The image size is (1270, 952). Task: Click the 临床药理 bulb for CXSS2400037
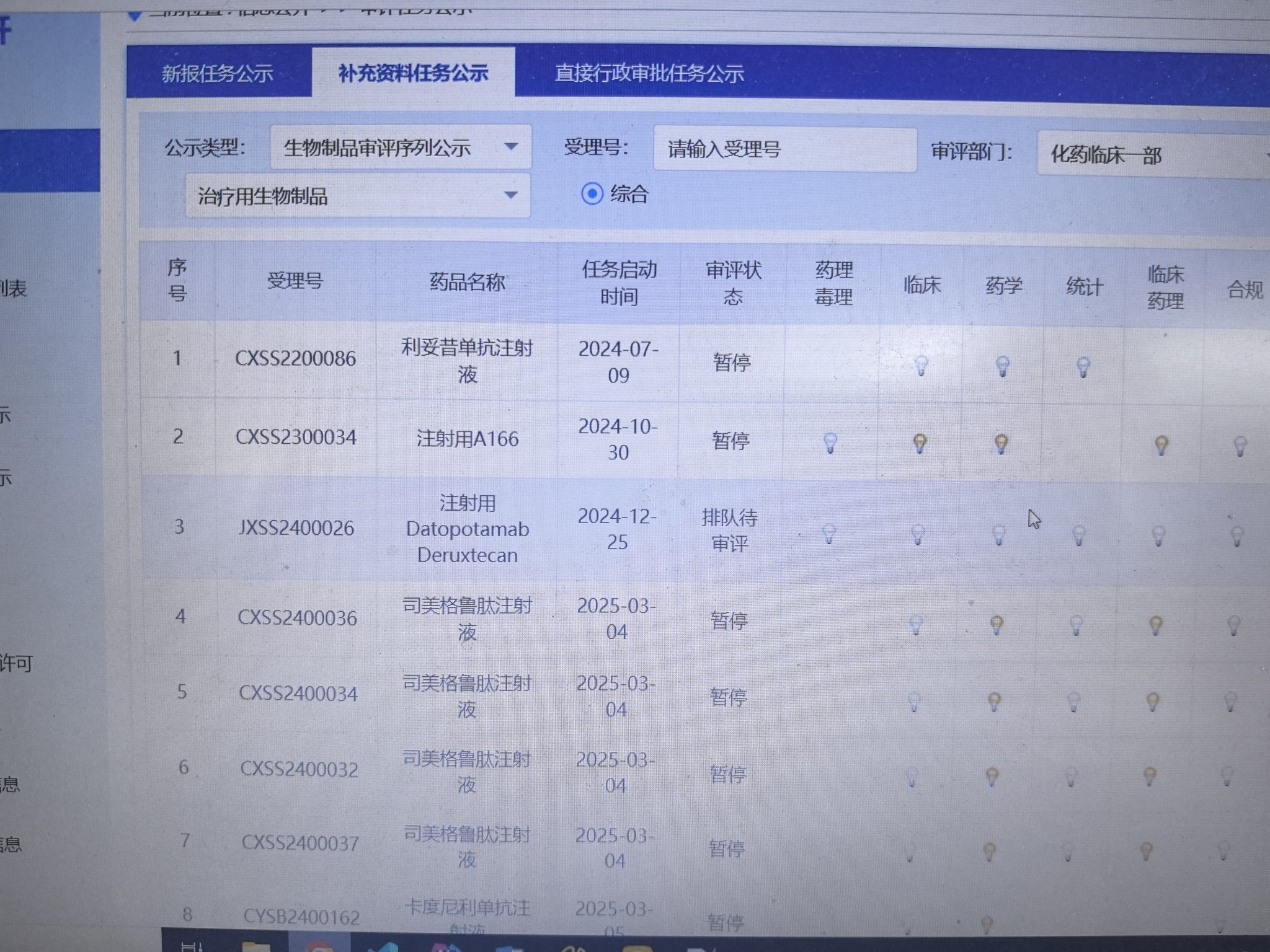click(1147, 851)
